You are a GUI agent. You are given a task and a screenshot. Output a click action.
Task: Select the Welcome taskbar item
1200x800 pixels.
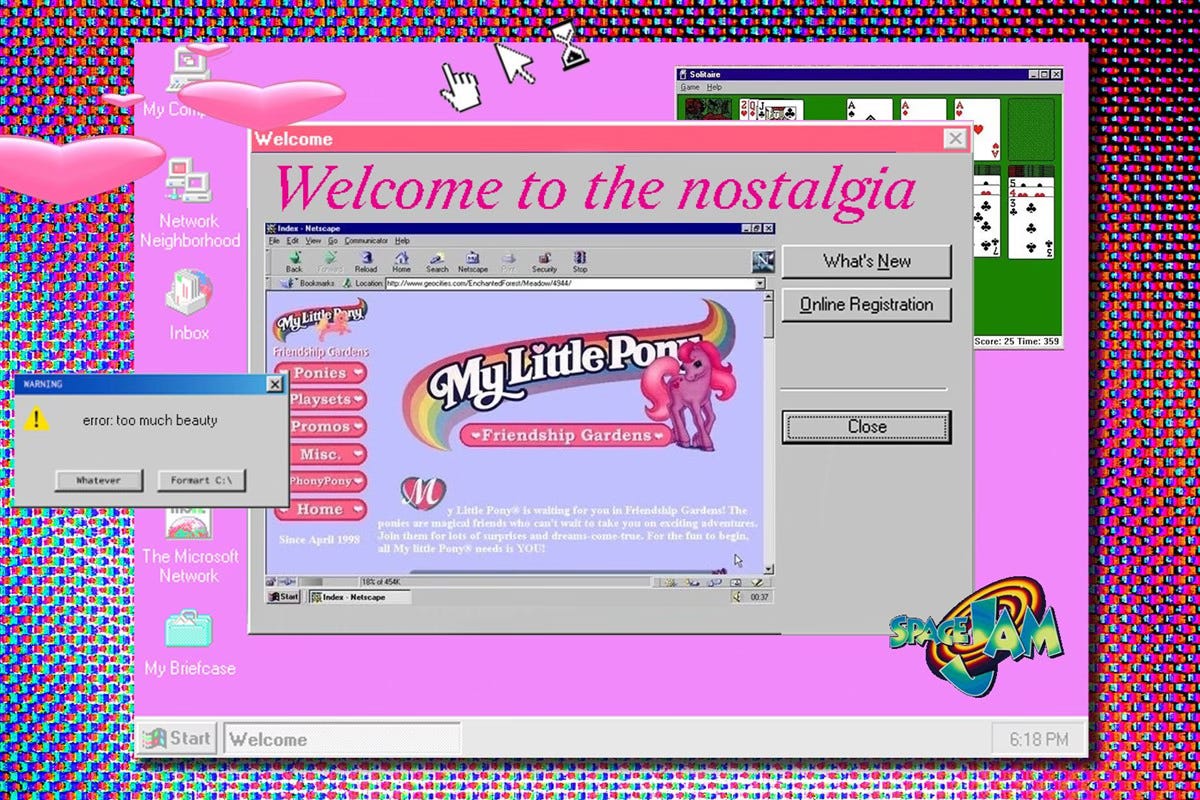pos(342,740)
